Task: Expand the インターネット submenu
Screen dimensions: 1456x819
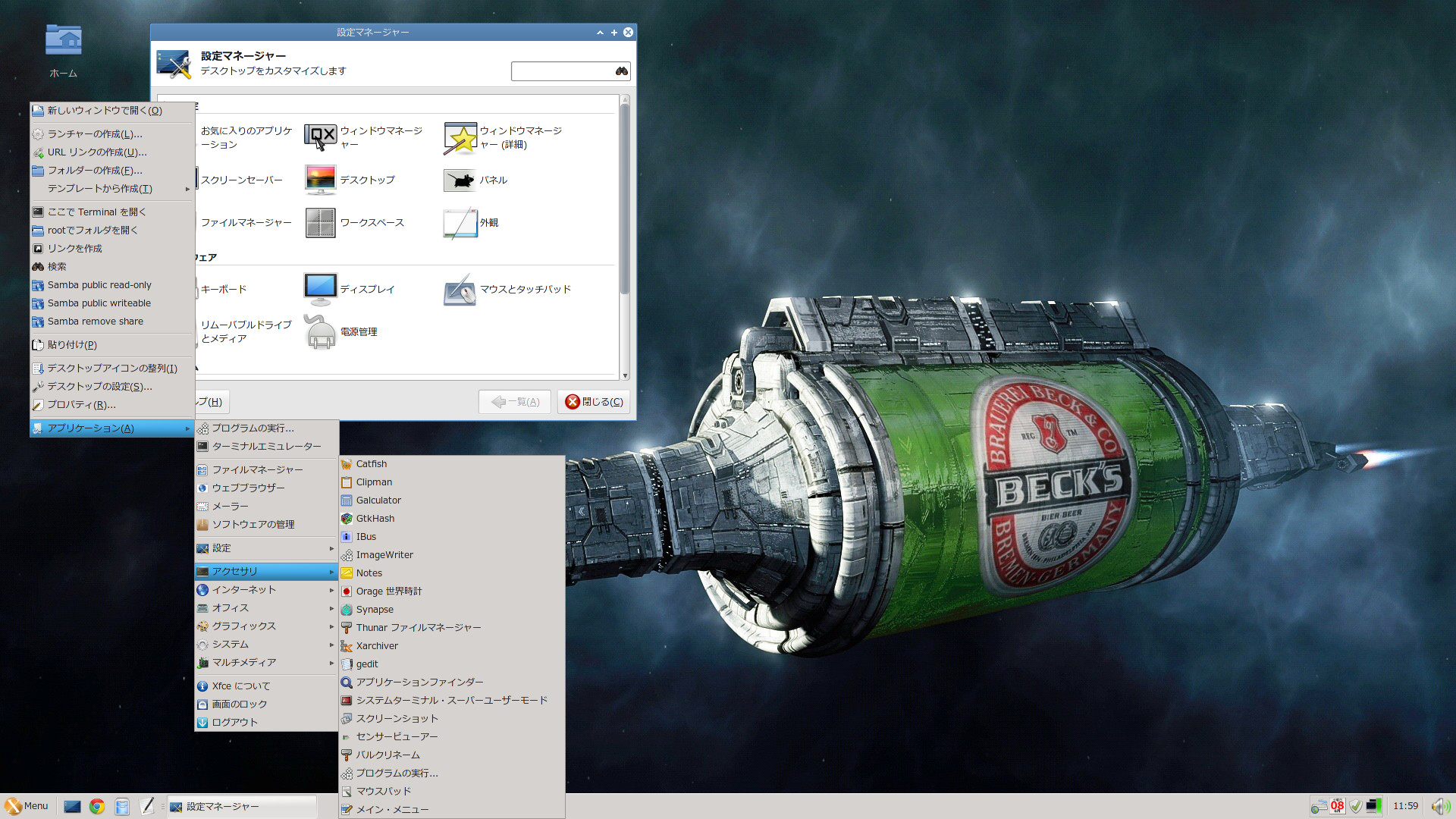Action: point(266,590)
